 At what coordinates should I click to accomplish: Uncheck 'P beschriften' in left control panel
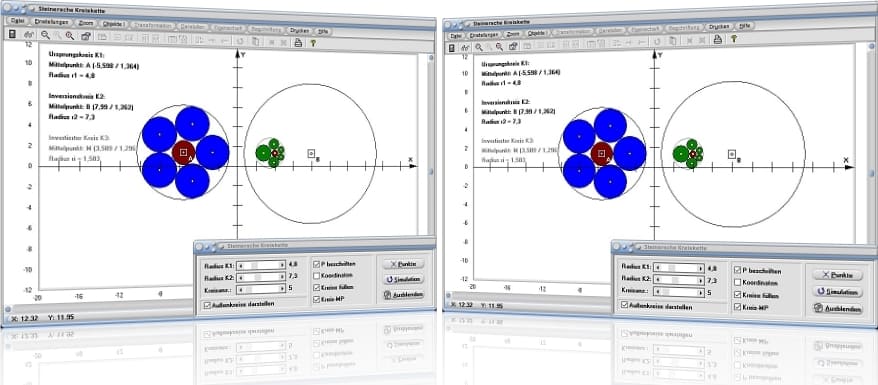317,264
